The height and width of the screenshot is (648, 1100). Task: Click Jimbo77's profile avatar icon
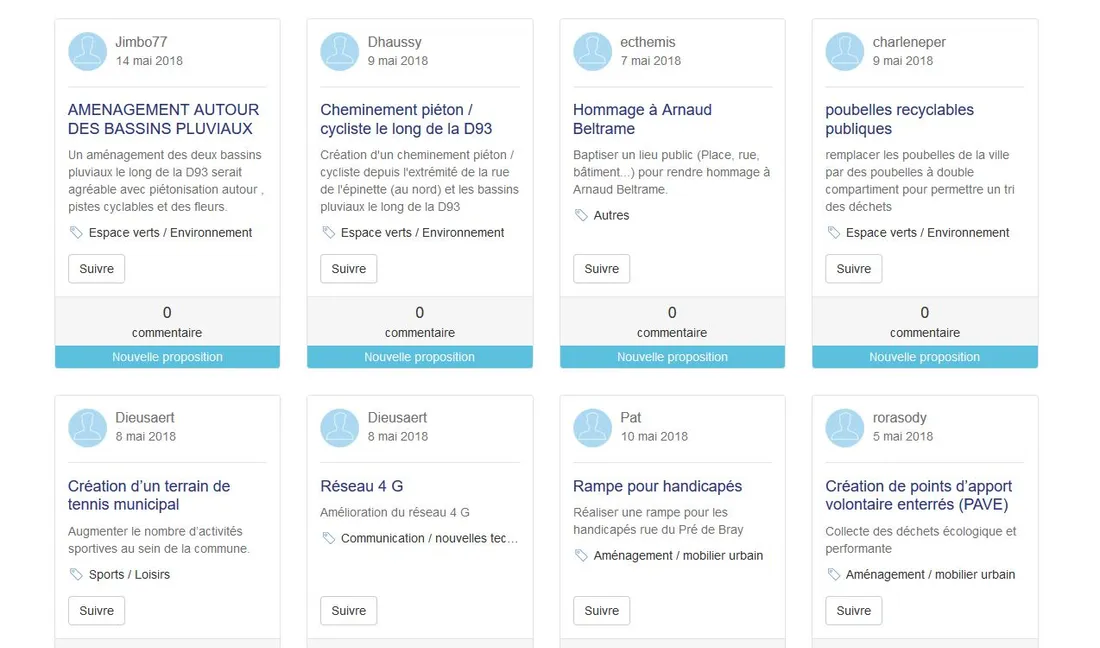click(87, 52)
